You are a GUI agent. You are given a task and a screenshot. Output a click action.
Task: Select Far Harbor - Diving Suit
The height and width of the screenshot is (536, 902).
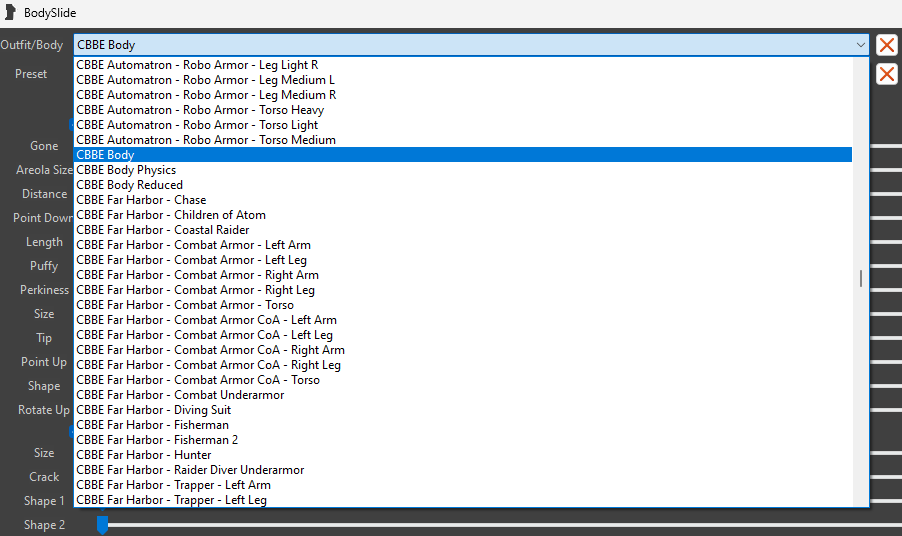463,409
